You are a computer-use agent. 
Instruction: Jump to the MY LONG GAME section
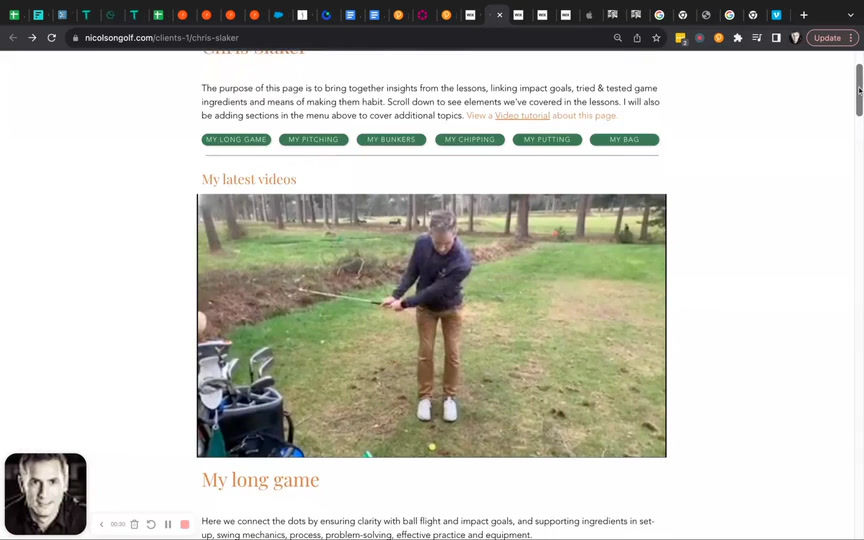coord(236,139)
